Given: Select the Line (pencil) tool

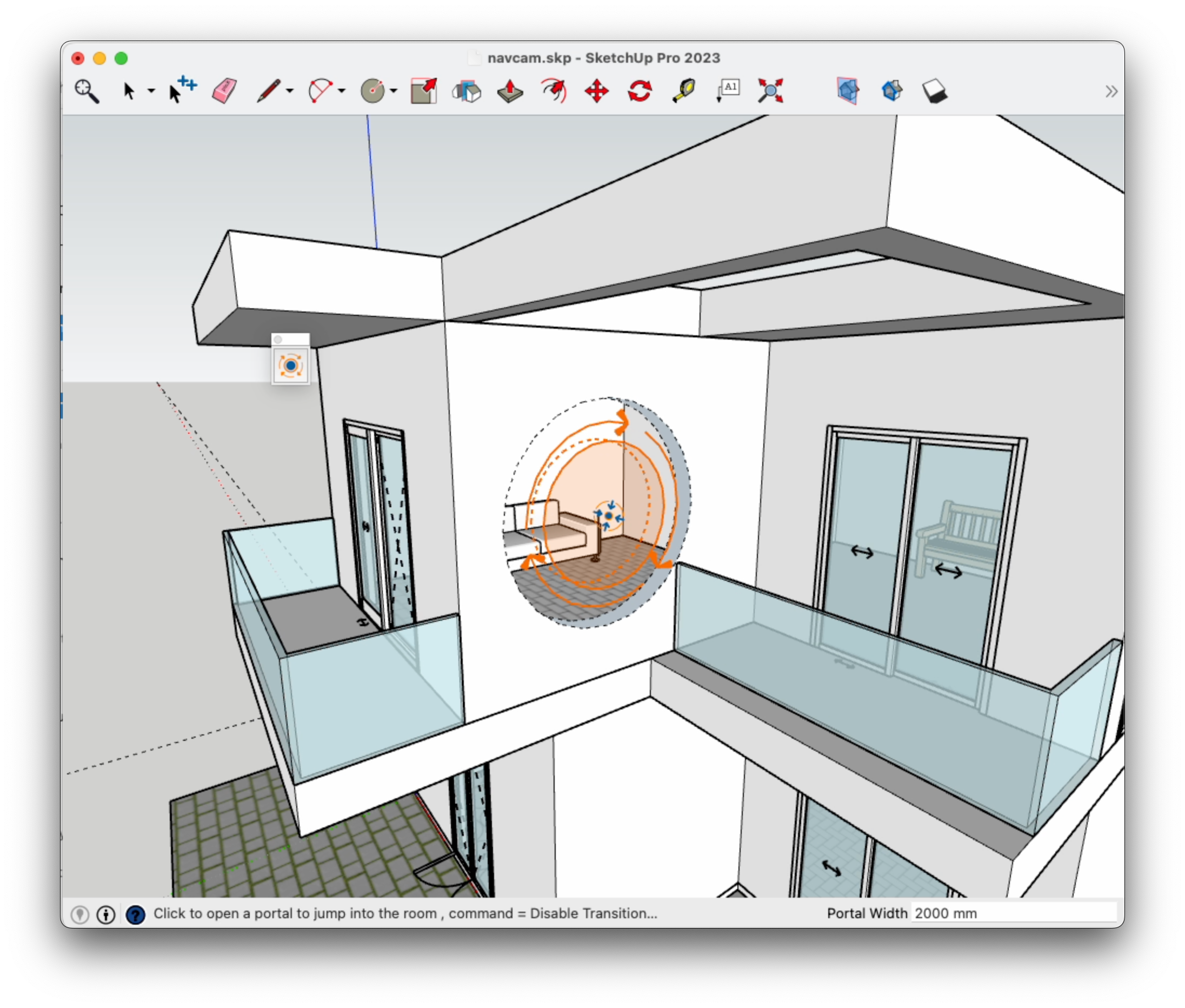Looking at the screenshot, I should pyautogui.click(x=269, y=90).
